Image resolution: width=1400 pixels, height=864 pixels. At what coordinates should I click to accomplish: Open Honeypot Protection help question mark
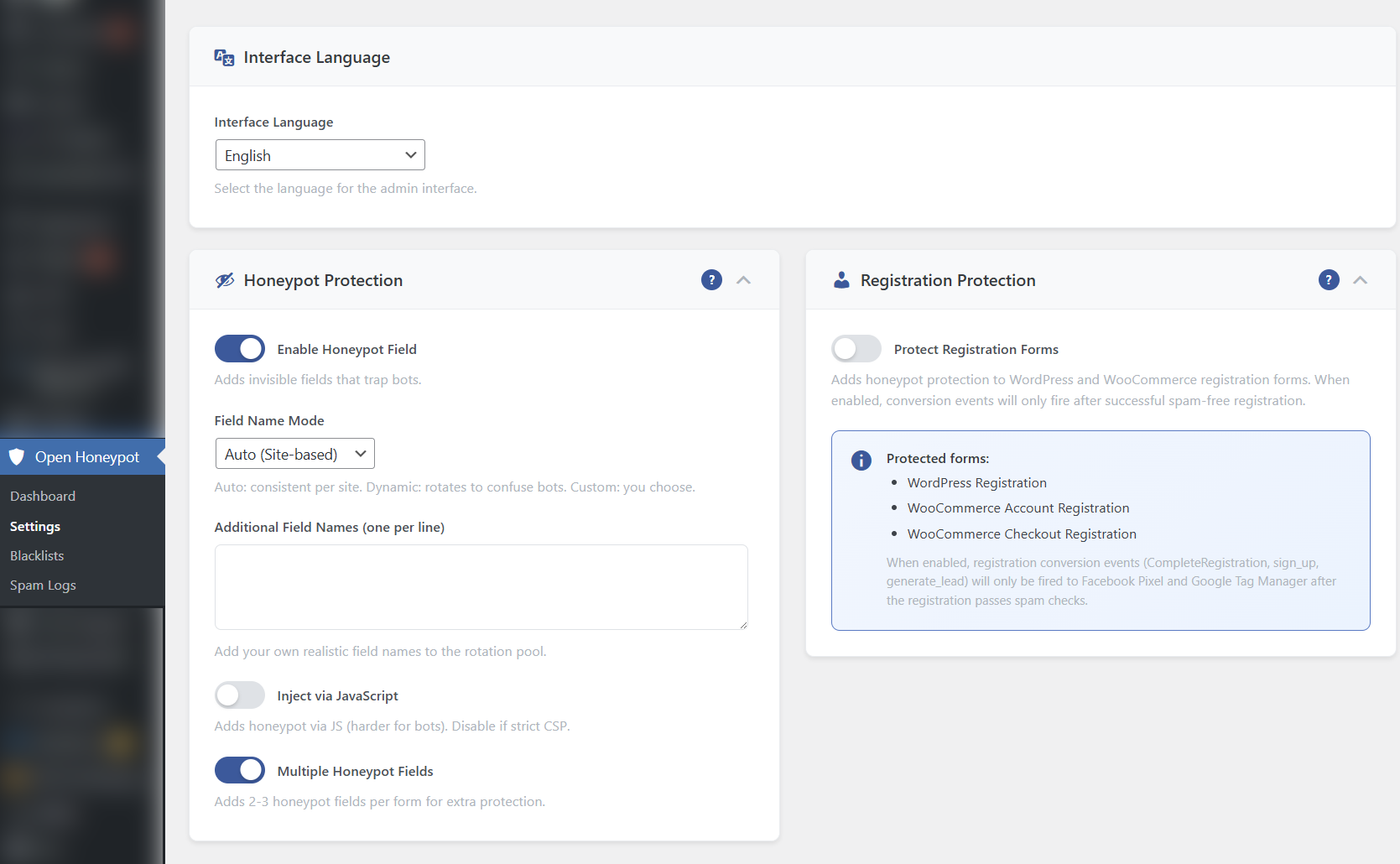click(x=711, y=280)
